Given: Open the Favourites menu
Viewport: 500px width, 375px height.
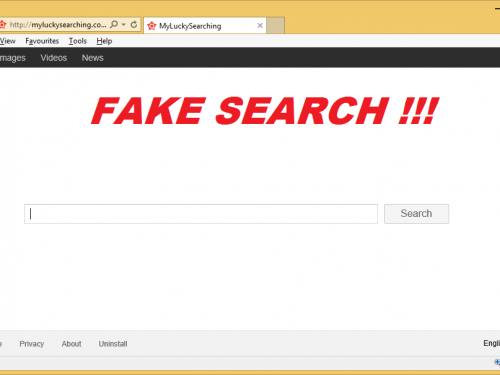Looking at the screenshot, I should tap(42, 41).
